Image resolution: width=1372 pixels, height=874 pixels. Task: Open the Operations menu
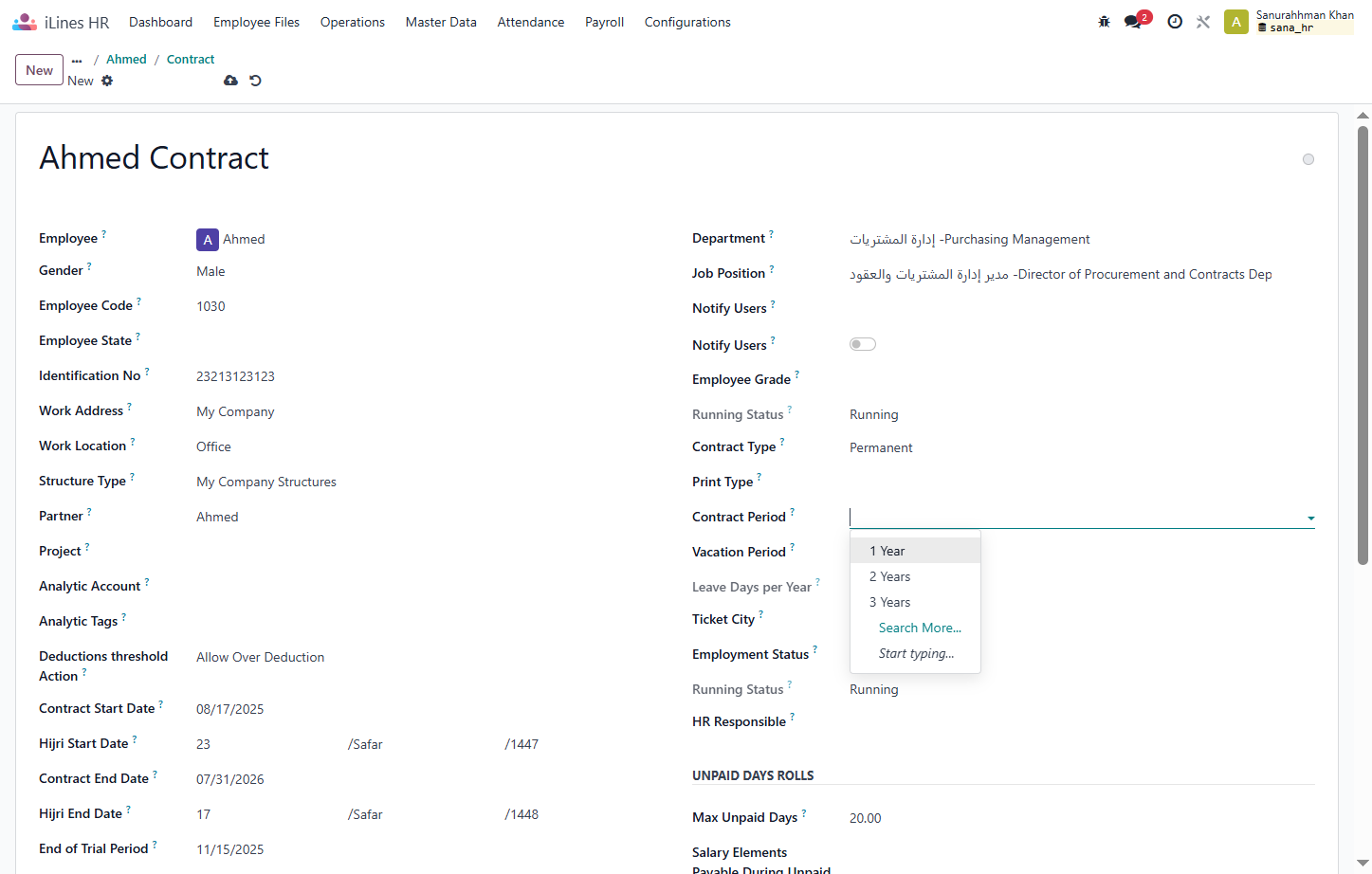click(x=353, y=22)
